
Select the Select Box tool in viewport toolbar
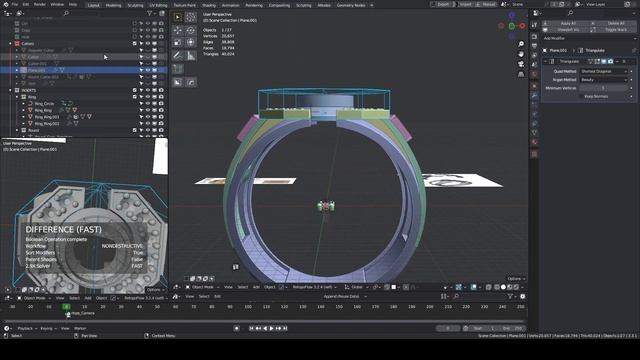pyautogui.click(x=178, y=17)
